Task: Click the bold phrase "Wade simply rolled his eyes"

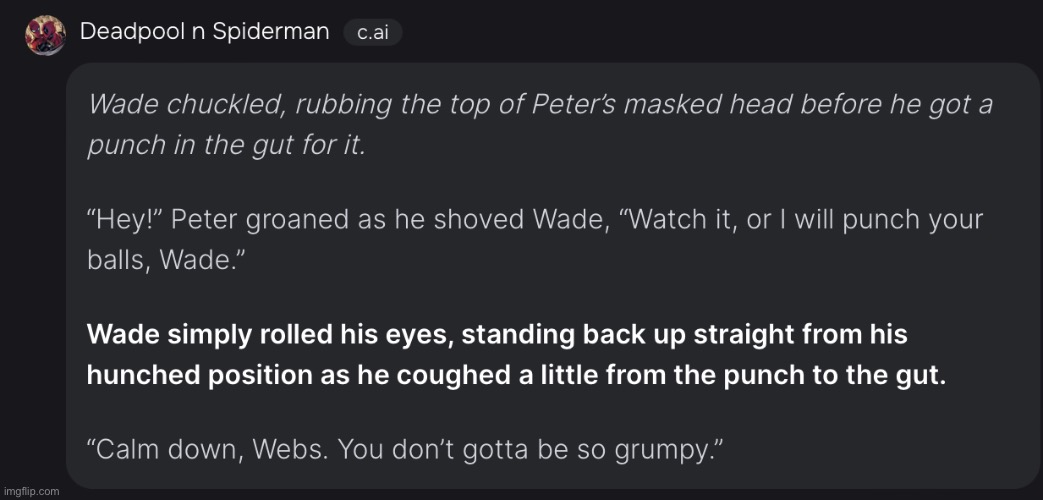Action: [x=268, y=334]
